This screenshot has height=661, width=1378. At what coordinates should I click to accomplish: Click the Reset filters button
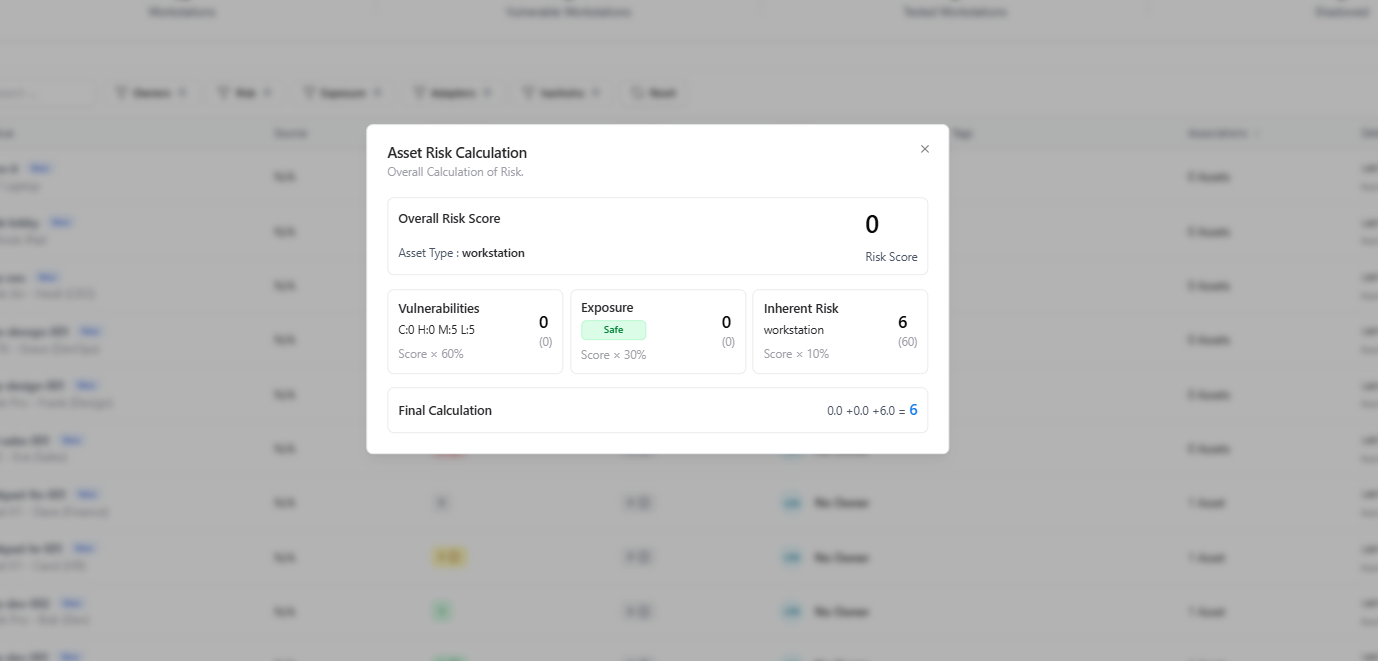654,93
